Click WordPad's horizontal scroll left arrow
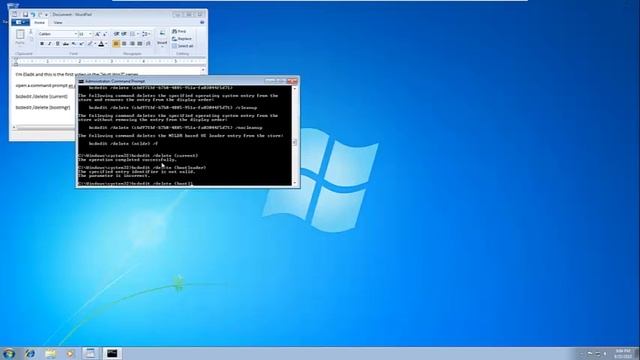640x360 pixels. click(x=14, y=127)
